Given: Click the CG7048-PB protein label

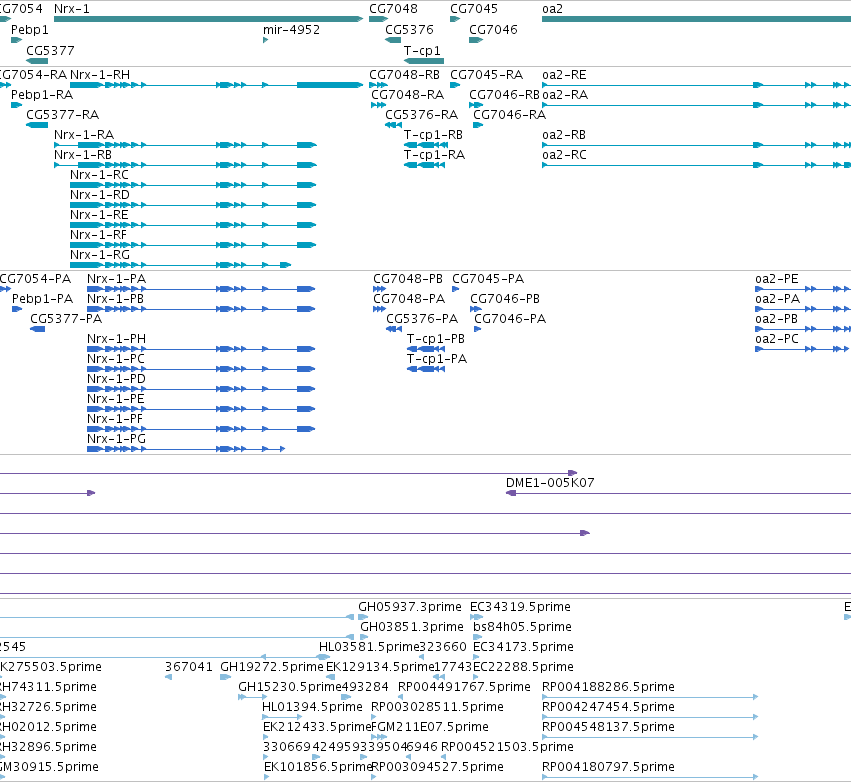Looking at the screenshot, I should click(408, 279).
